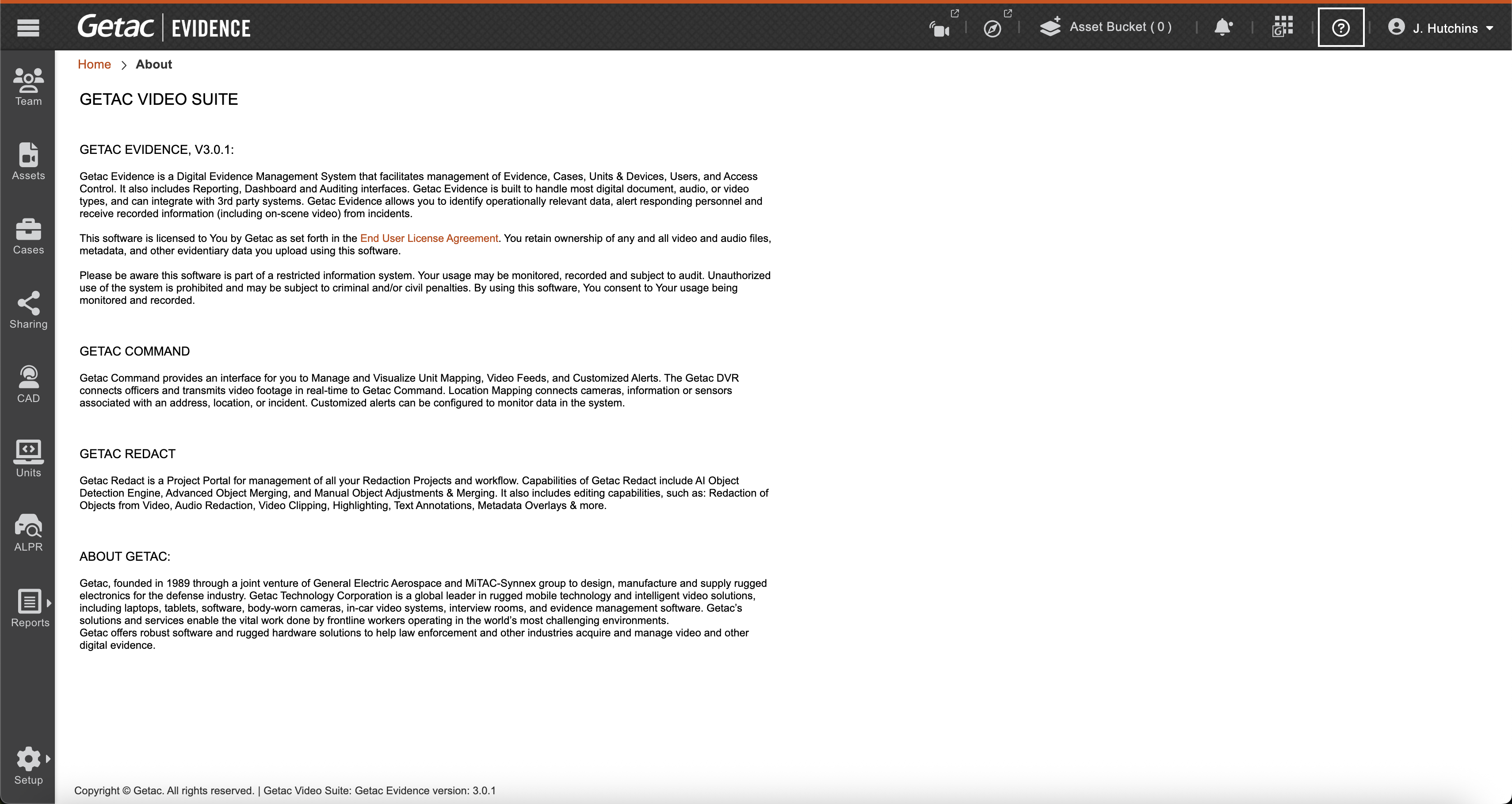Open the Team sidebar section
1512x804 pixels.
(28, 87)
